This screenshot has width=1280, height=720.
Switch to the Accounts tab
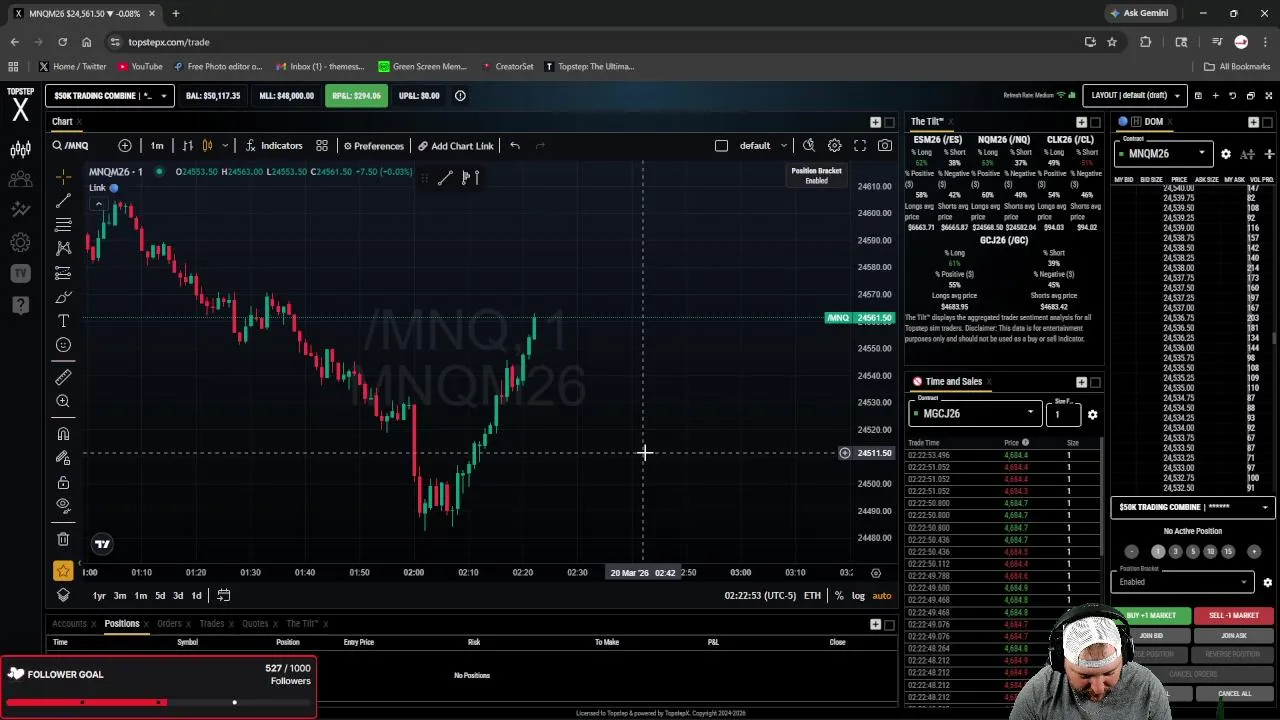pyautogui.click(x=70, y=624)
